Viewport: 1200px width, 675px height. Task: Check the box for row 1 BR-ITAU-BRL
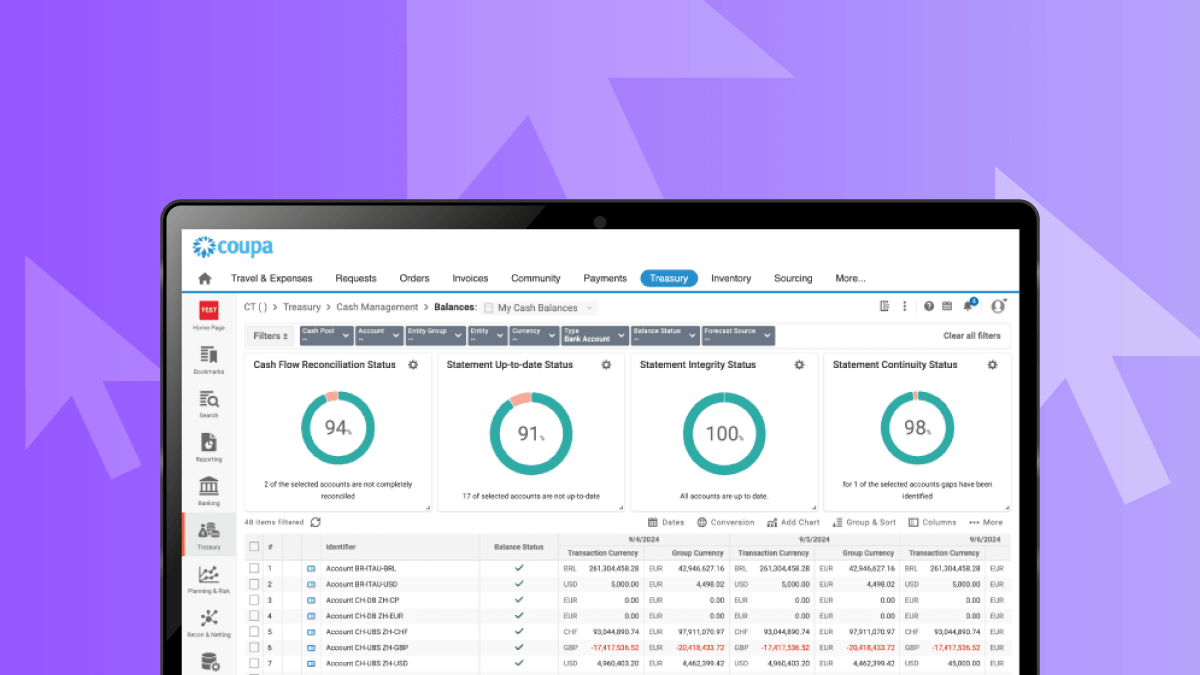point(254,568)
